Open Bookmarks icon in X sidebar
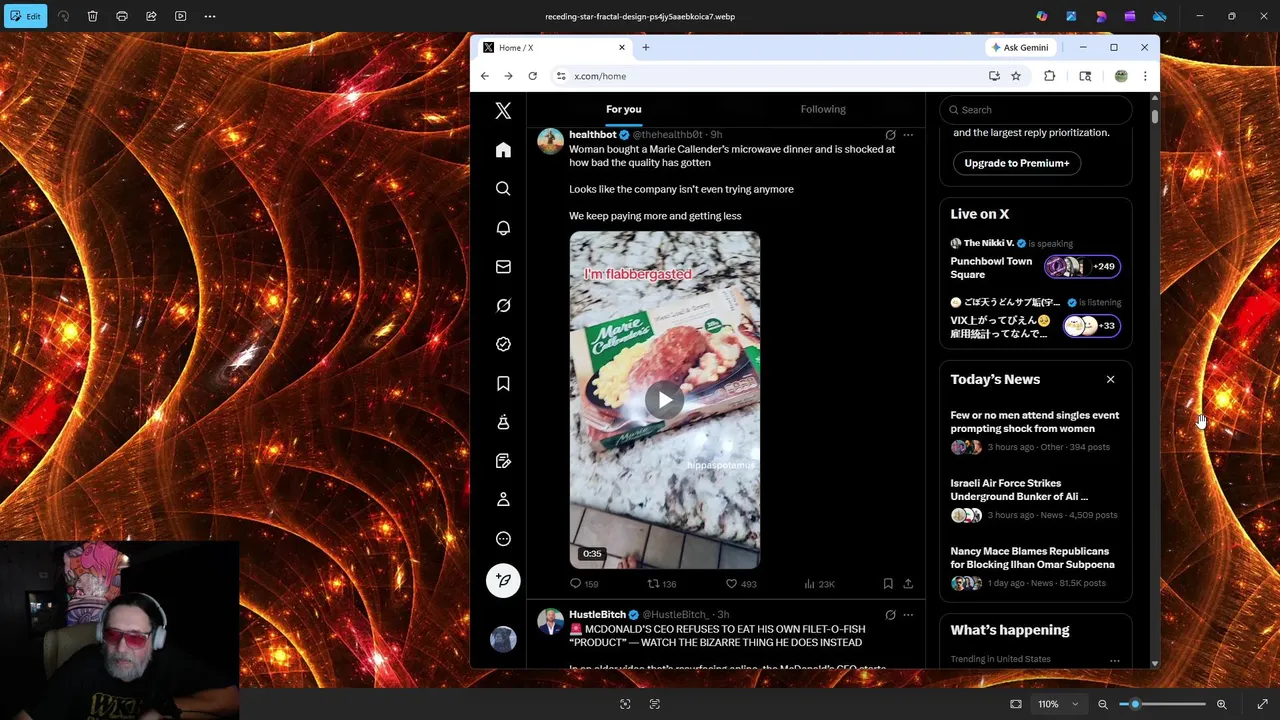This screenshot has height=720, width=1280. click(x=503, y=383)
